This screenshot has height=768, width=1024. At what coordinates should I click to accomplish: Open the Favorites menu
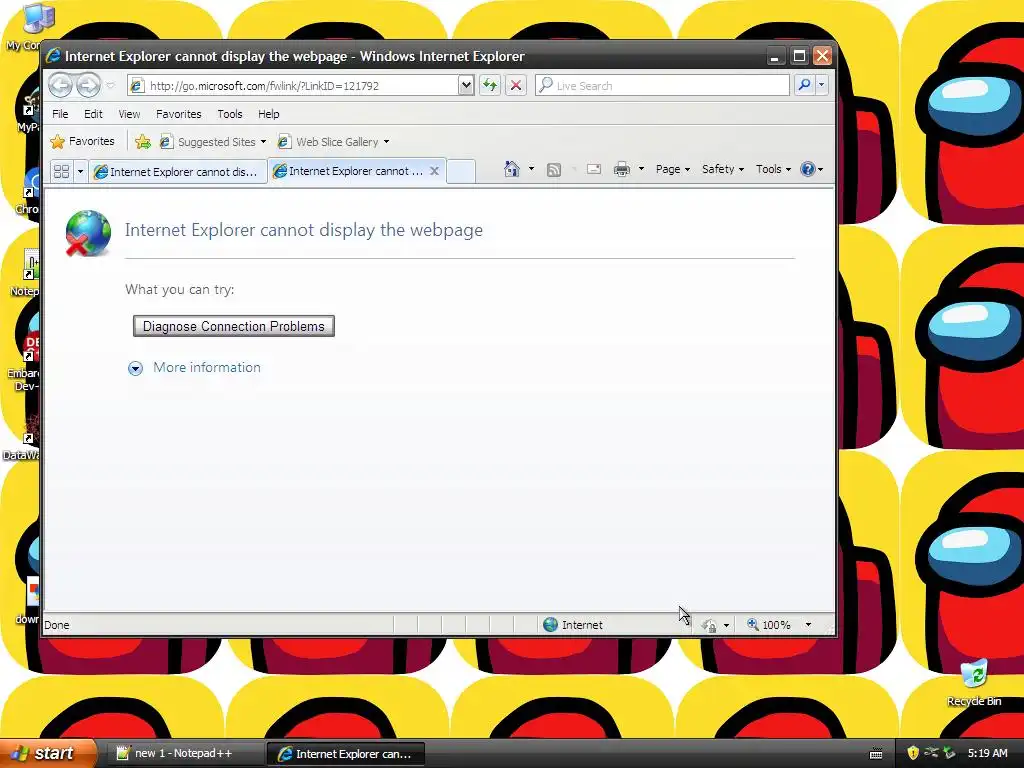pos(178,114)
